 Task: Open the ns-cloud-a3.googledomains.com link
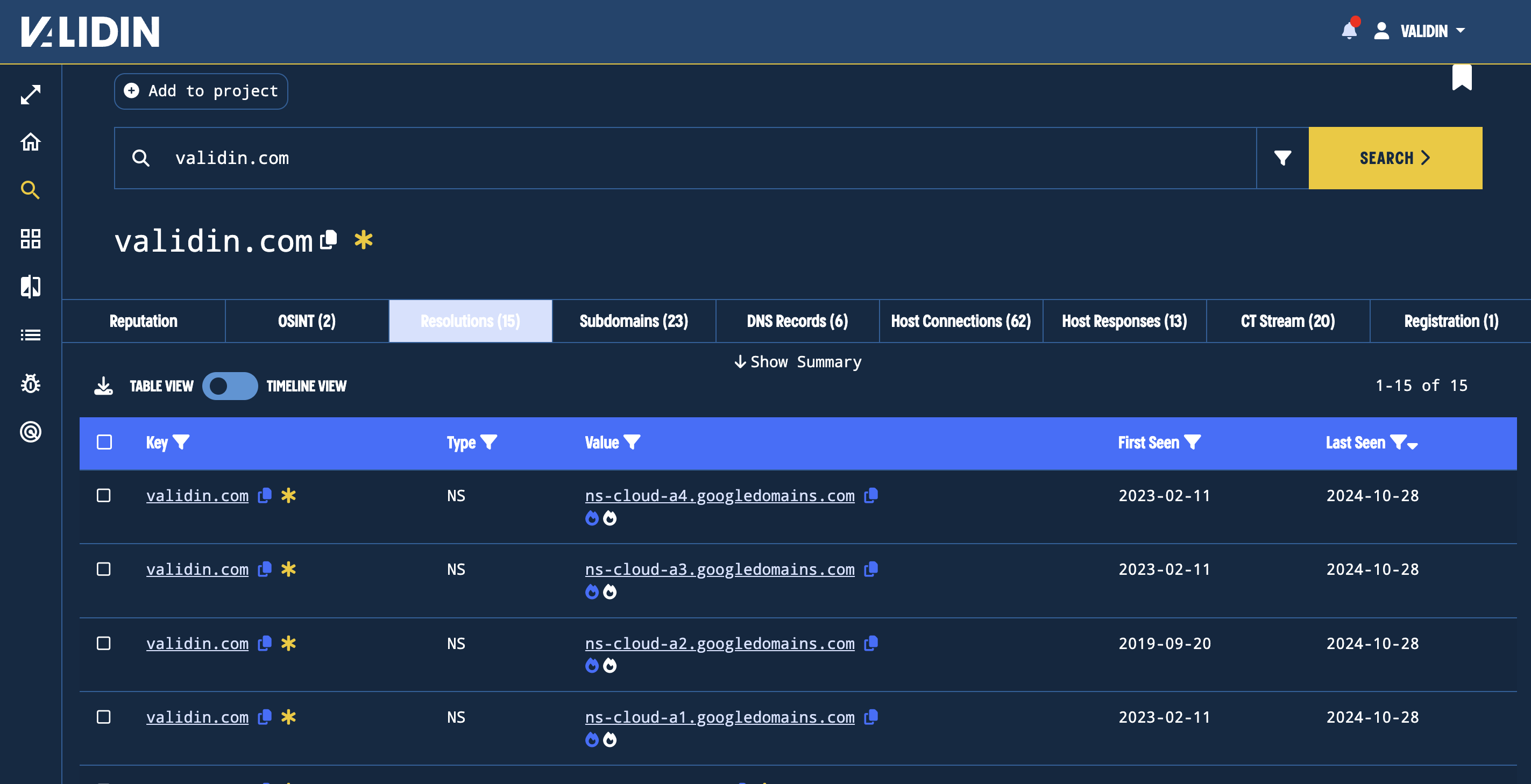click(719, 569)
